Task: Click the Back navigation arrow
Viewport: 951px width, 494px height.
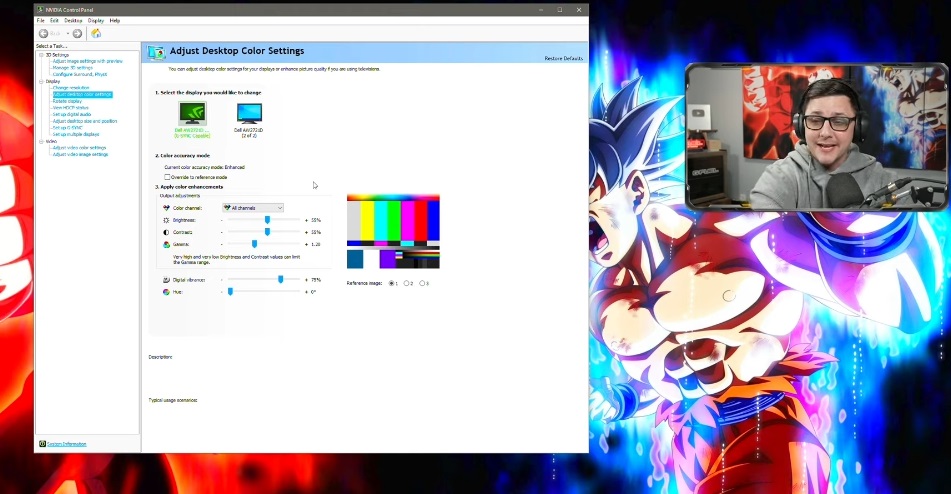Action: point(44,33)
